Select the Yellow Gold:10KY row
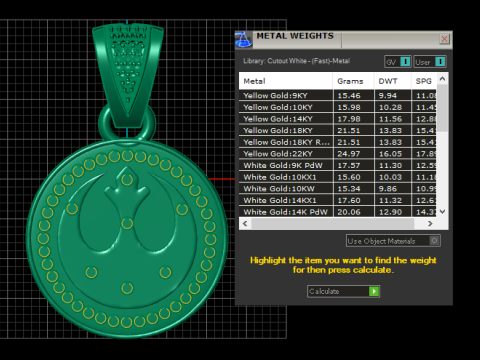480x360 pixels. (x=337, y=107)
